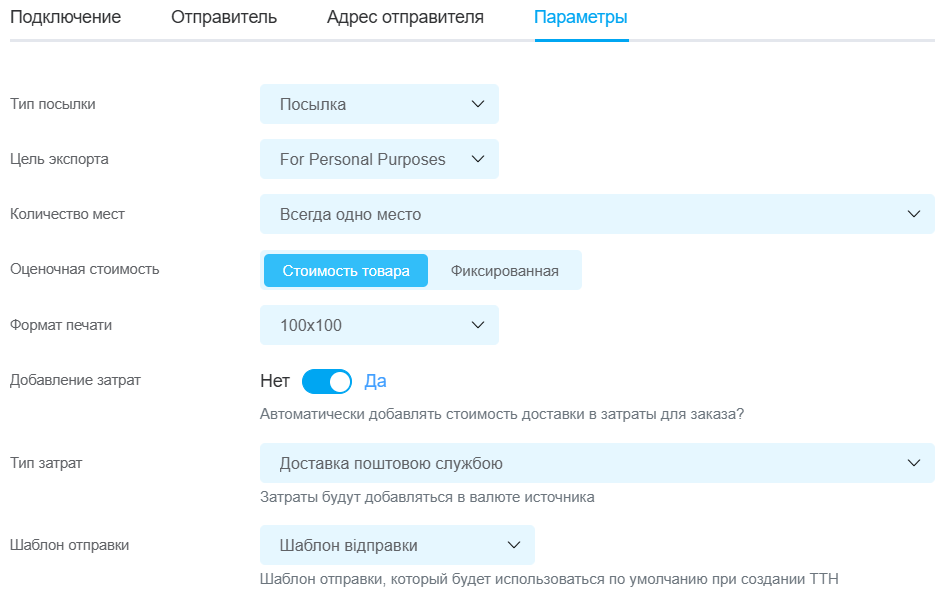
Task: Click the Да label beside switch
Action: point(375,381)
